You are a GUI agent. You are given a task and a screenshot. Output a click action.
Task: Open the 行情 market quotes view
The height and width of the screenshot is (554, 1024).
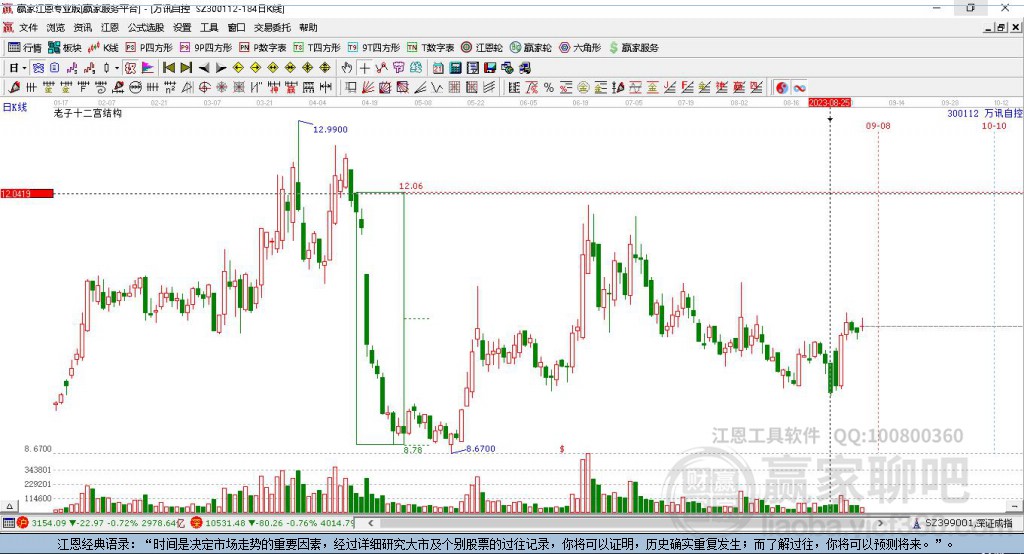(25, 48)
